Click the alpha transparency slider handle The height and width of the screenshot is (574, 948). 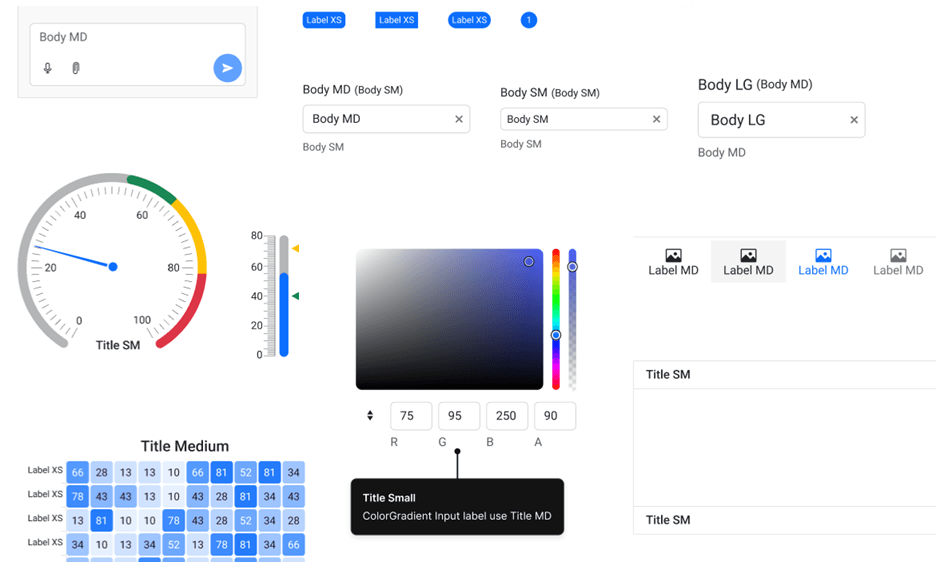coord(572,267)
